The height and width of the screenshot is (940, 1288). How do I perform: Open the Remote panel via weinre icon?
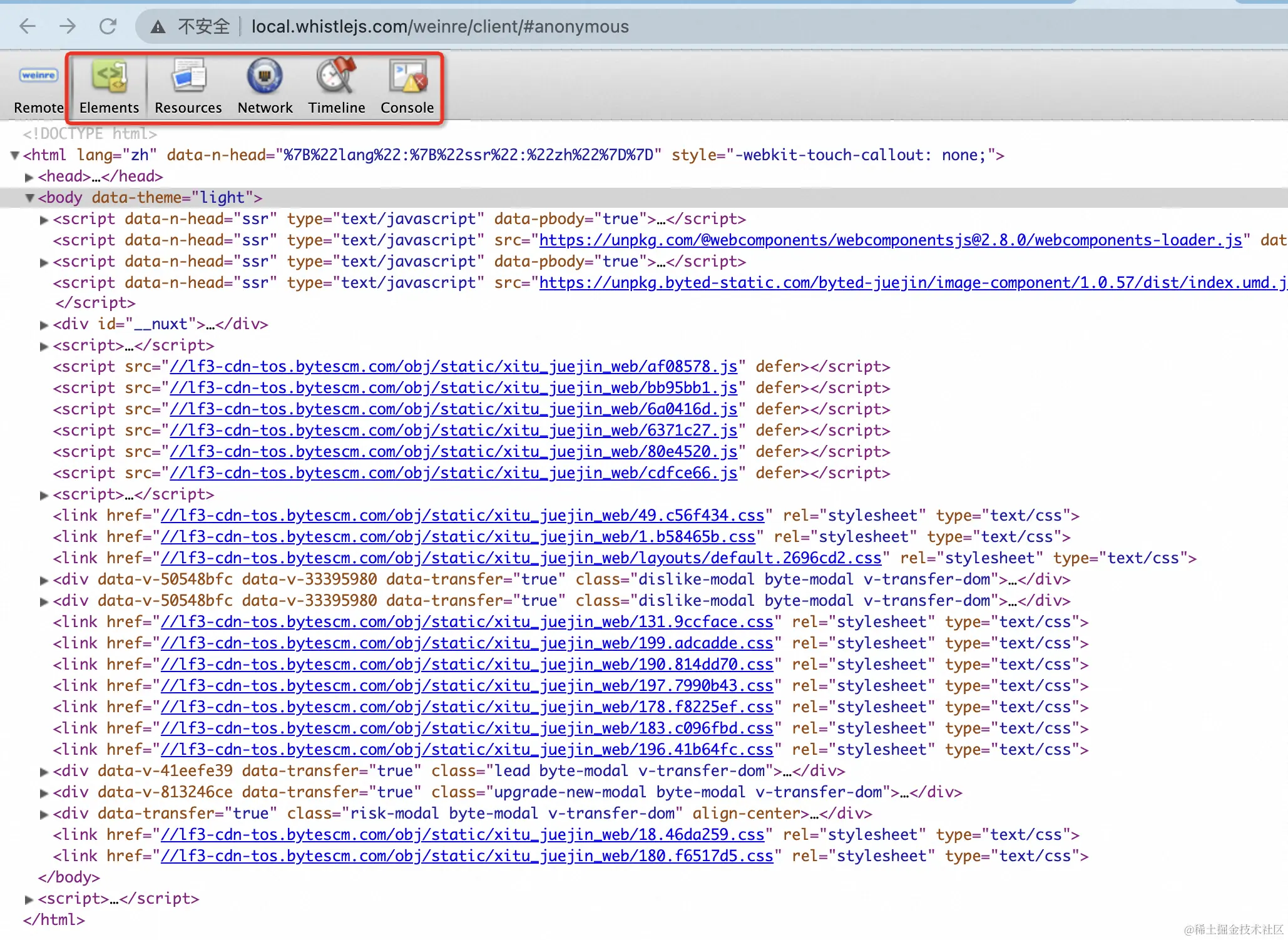coord(38,76)
